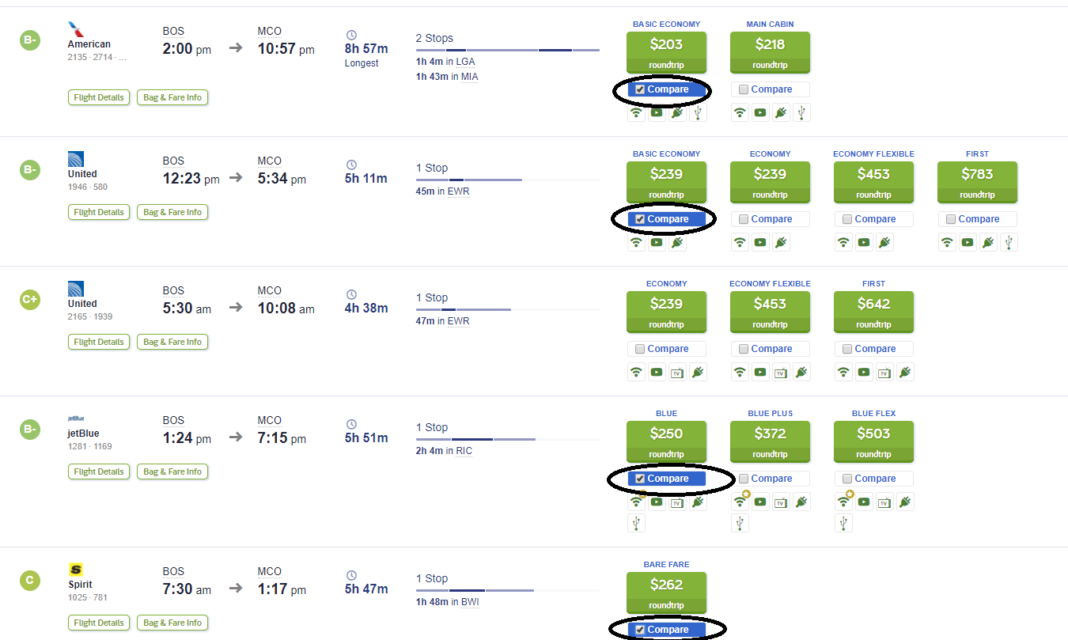Image resolution: width=1068 pixels, height=640 pixels.
Task: Click the TV amenity icon under United First fare
Action: click(x=883, y=371)
